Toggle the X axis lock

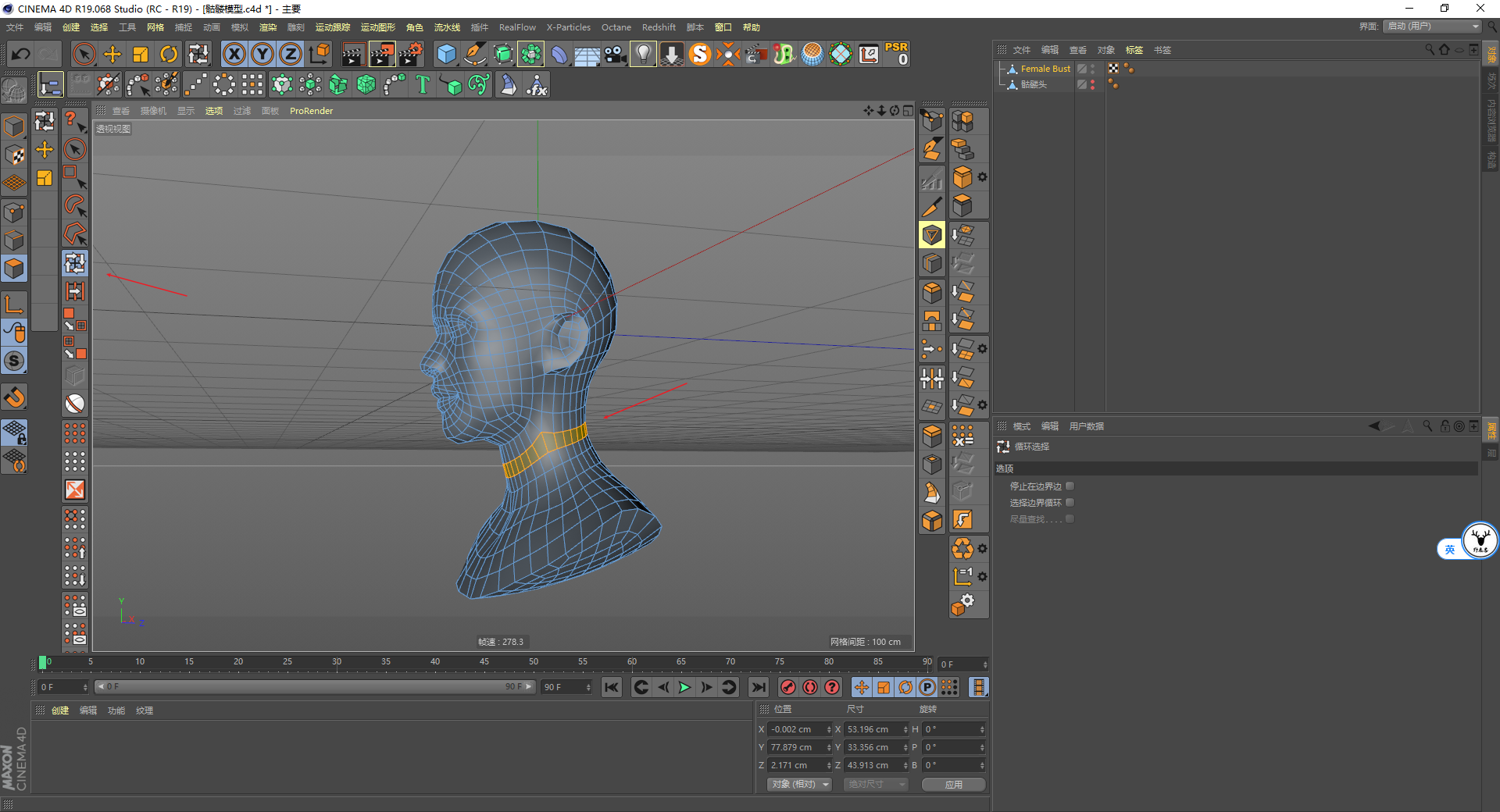[x=234, y=54]
